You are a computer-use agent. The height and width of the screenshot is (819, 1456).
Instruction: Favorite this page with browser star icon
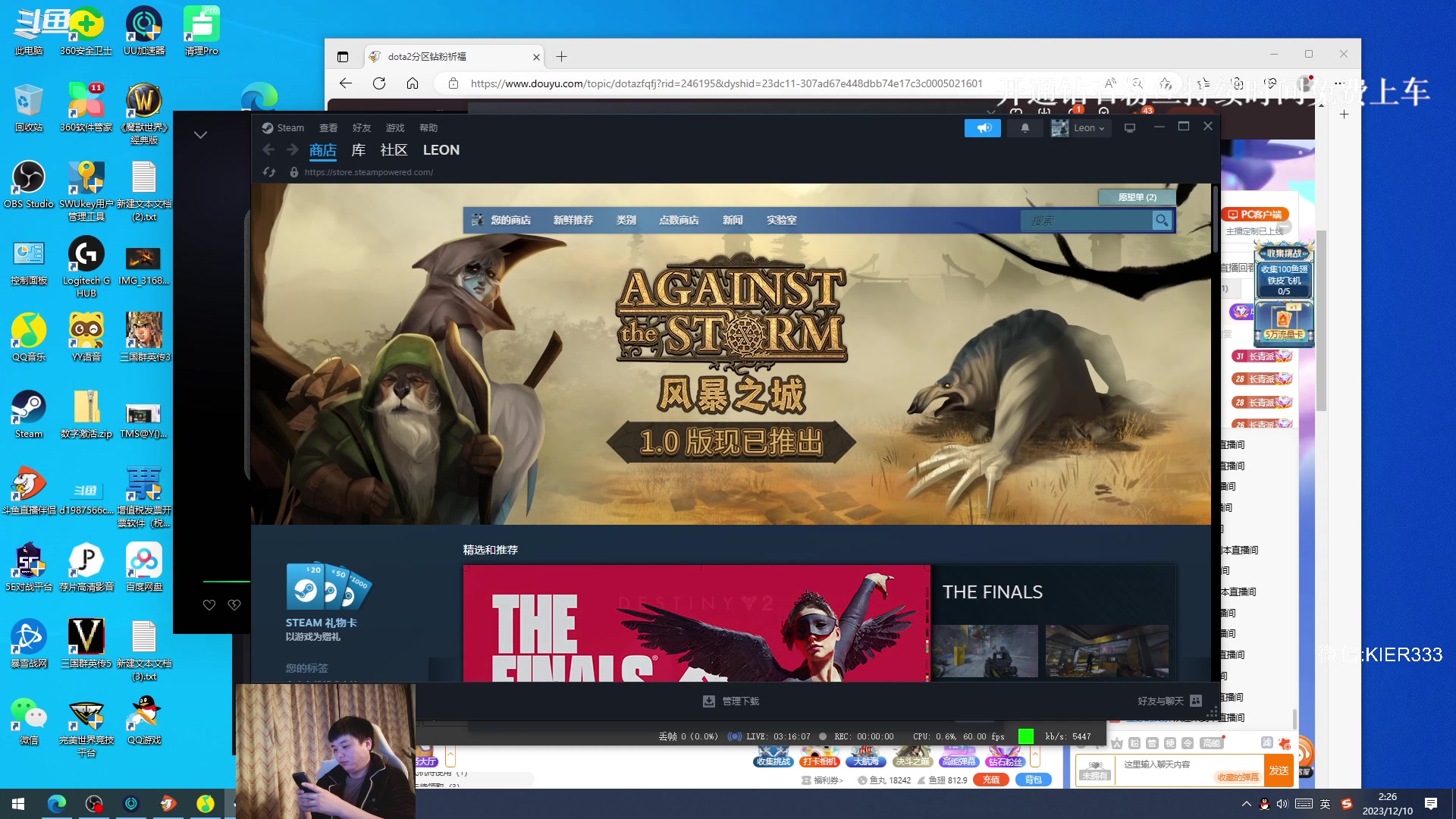pyautogui.click(x=1166, y=83)
